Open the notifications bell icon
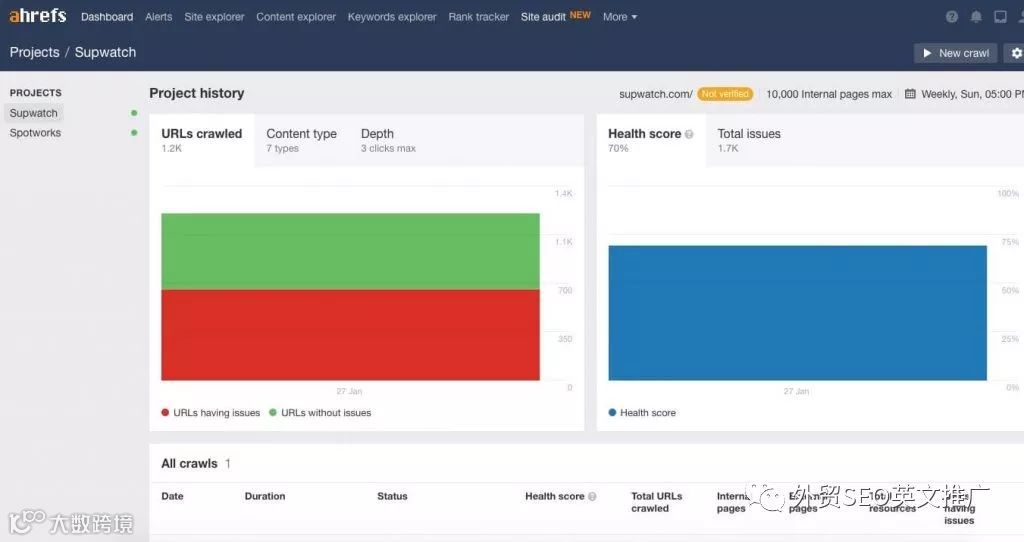1024x542 pixels. (976, 17)
